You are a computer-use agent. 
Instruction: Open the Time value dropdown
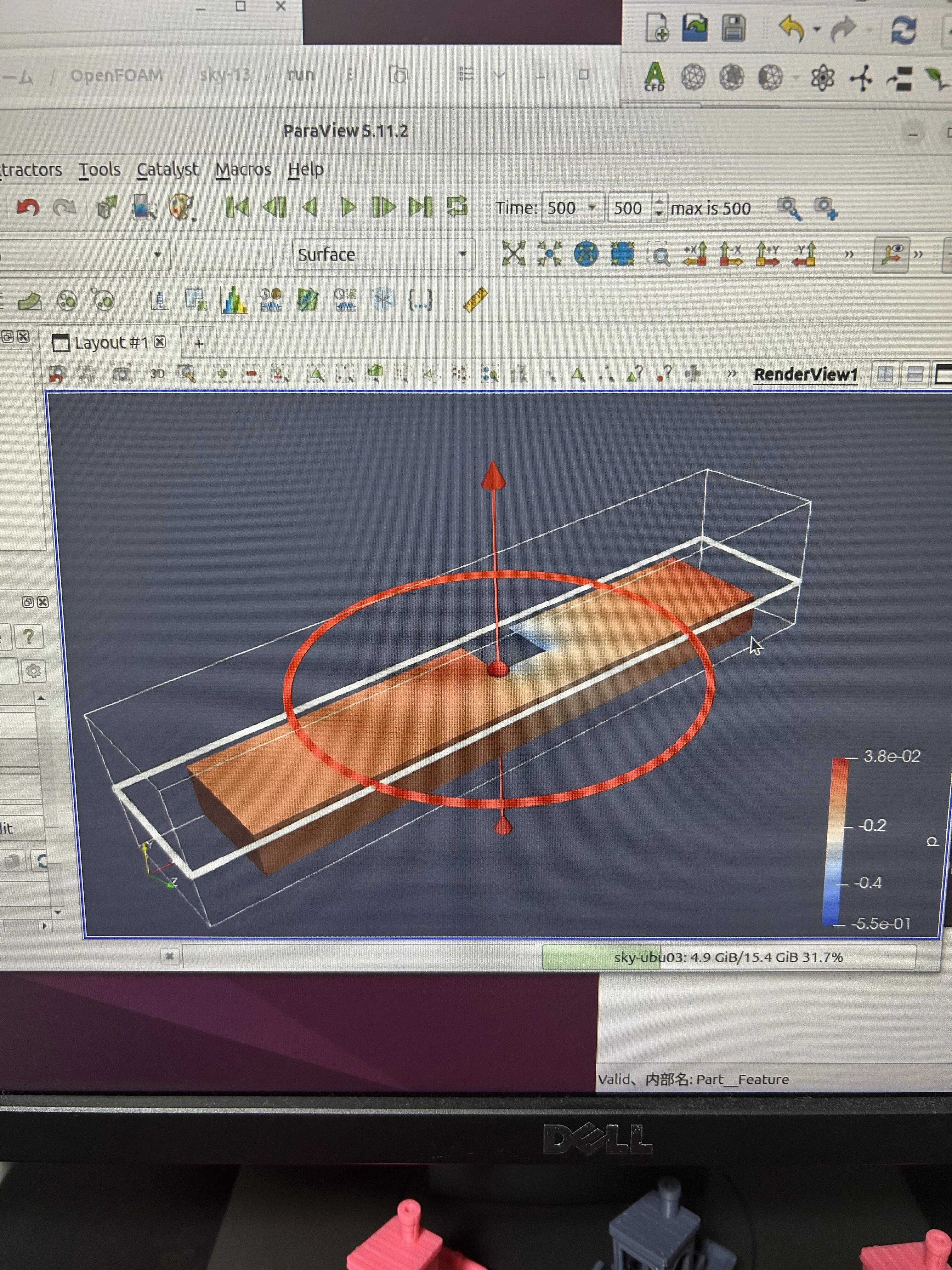coord(572,208)
